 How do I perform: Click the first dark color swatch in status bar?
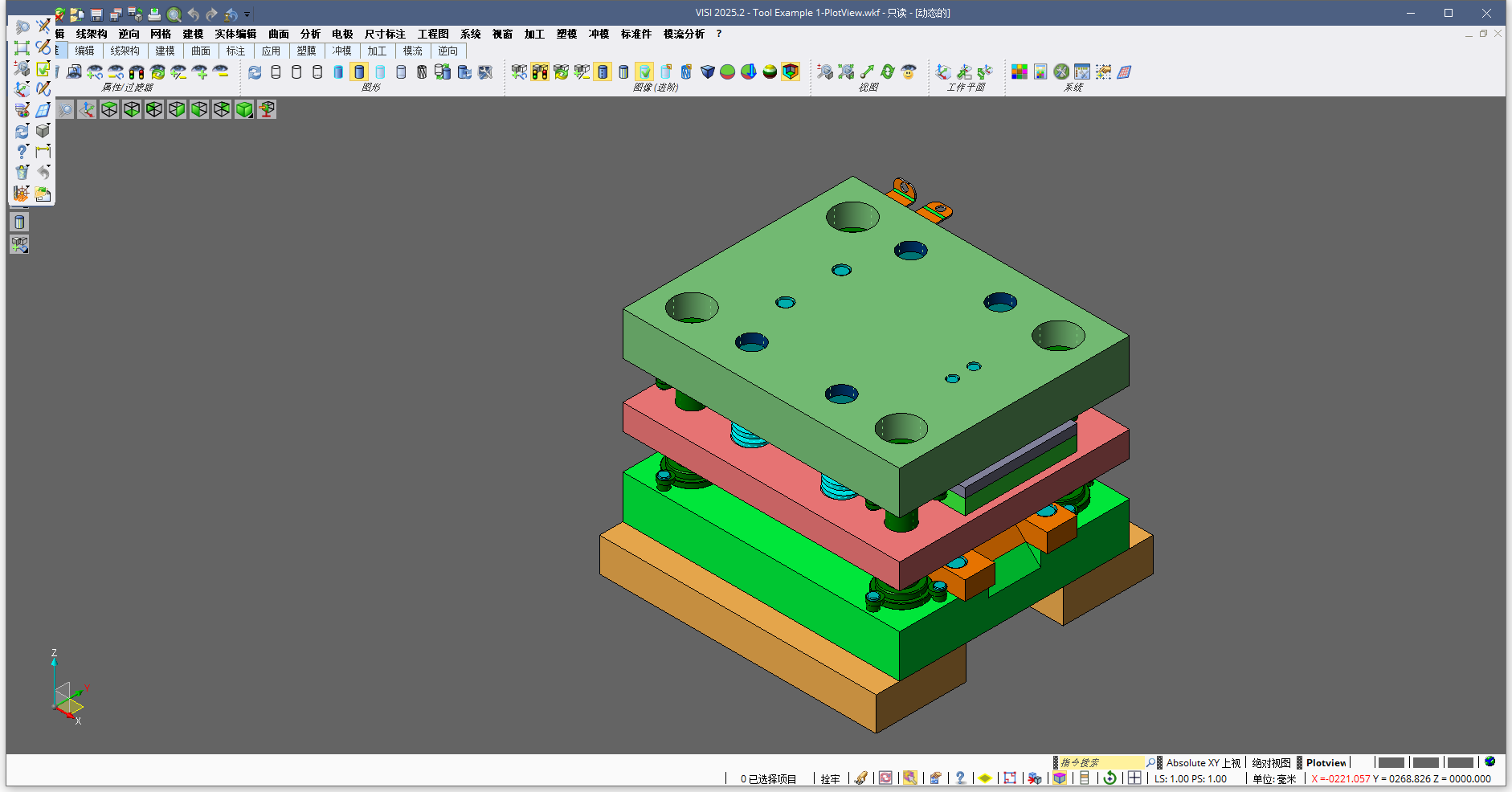tap(1391, 762)
